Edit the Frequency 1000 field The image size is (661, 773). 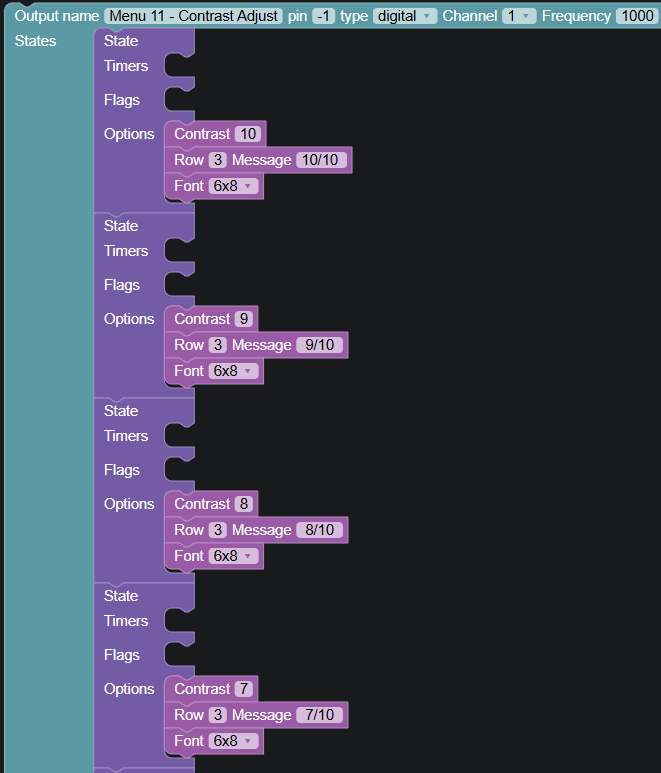(637, 16)
